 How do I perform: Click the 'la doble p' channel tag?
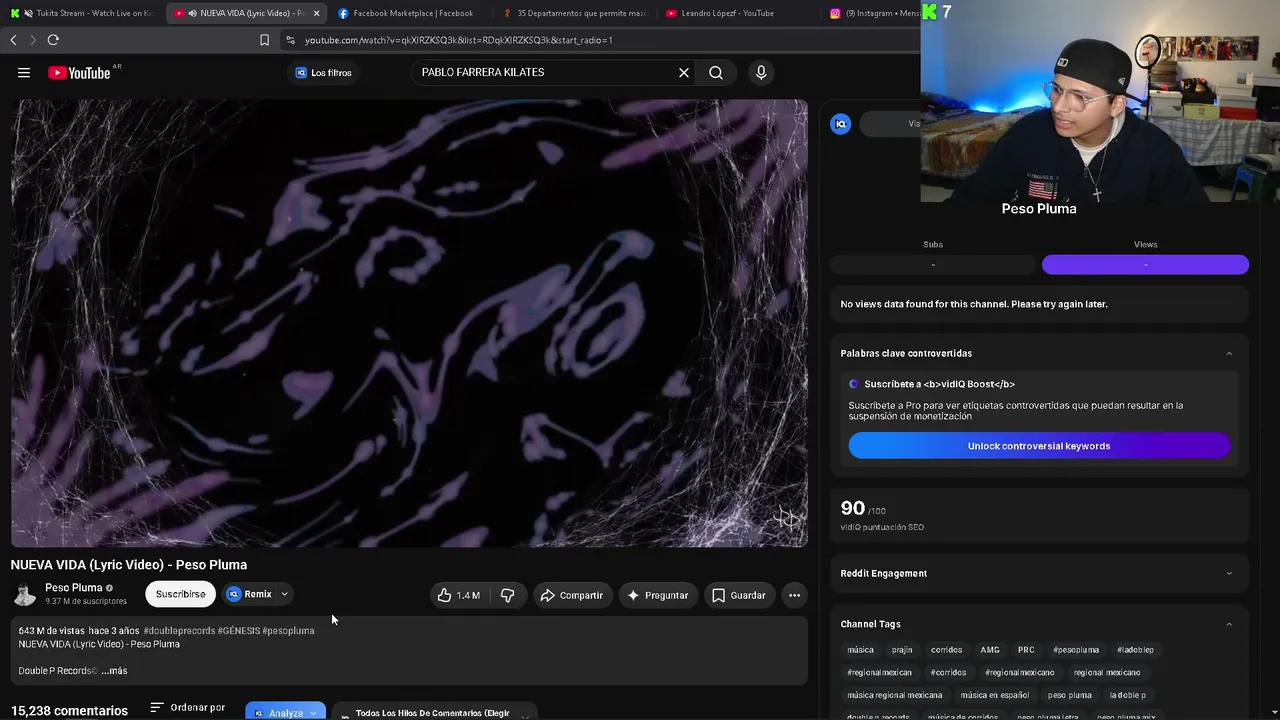coord(1128,695)
